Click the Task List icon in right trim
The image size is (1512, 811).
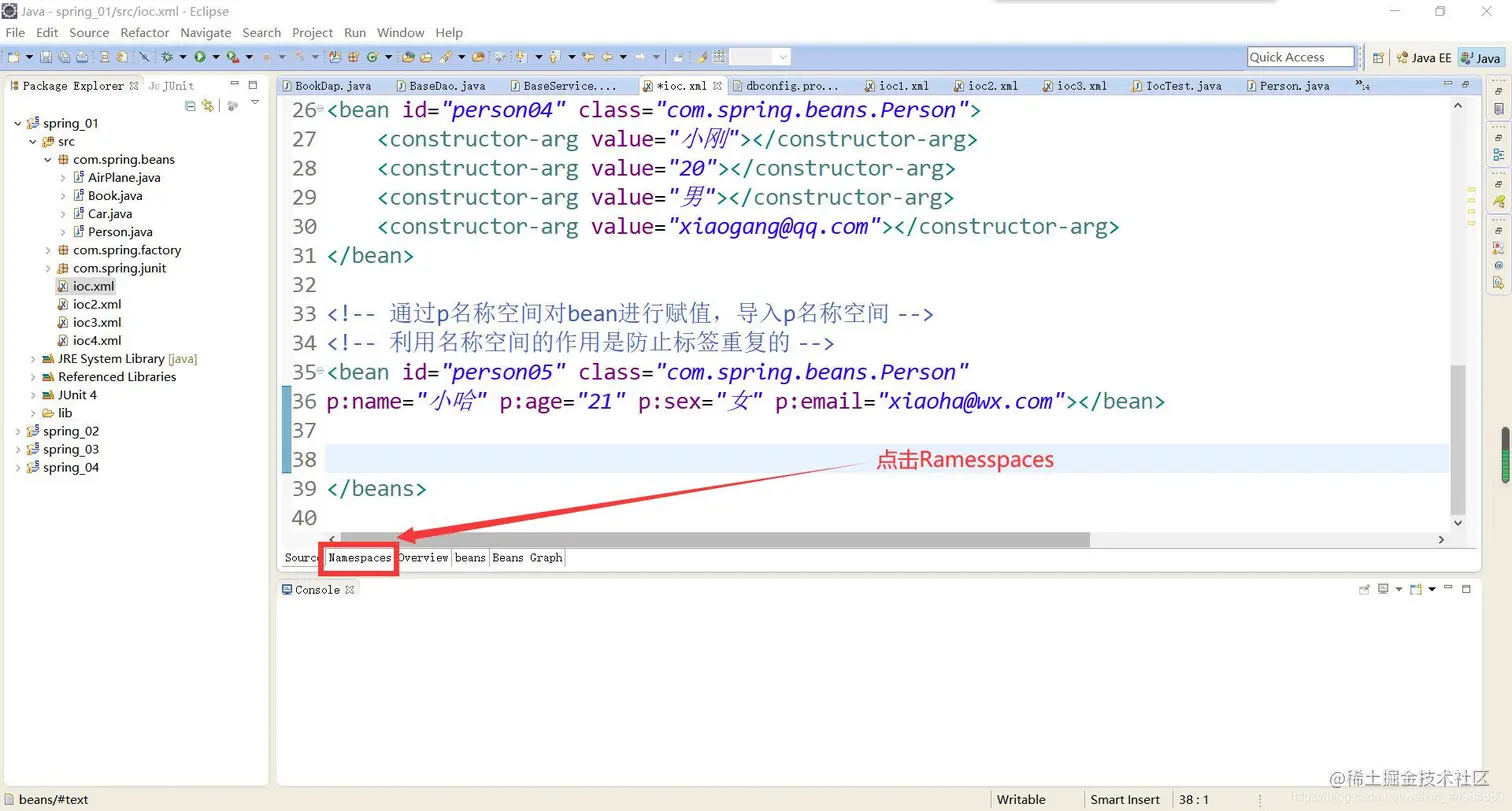click(x=1498, y=108)
